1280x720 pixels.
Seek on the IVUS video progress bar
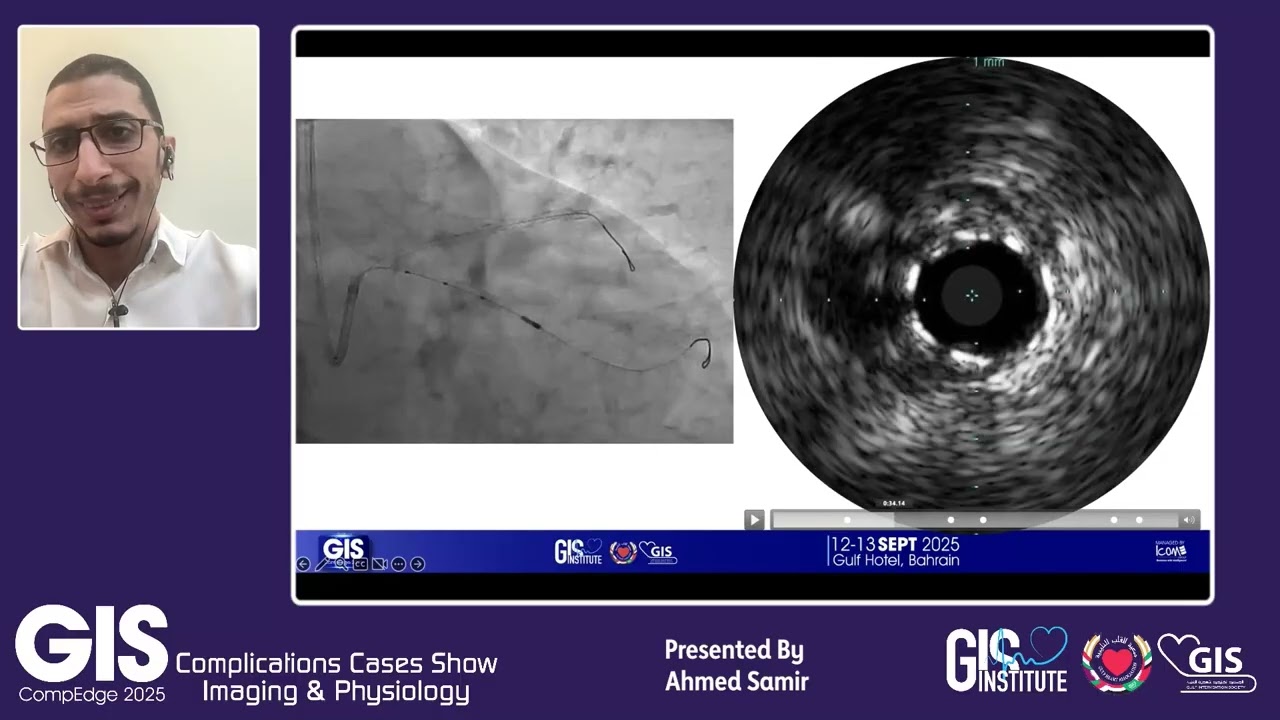pyautogui.click(x=974, y=520)
